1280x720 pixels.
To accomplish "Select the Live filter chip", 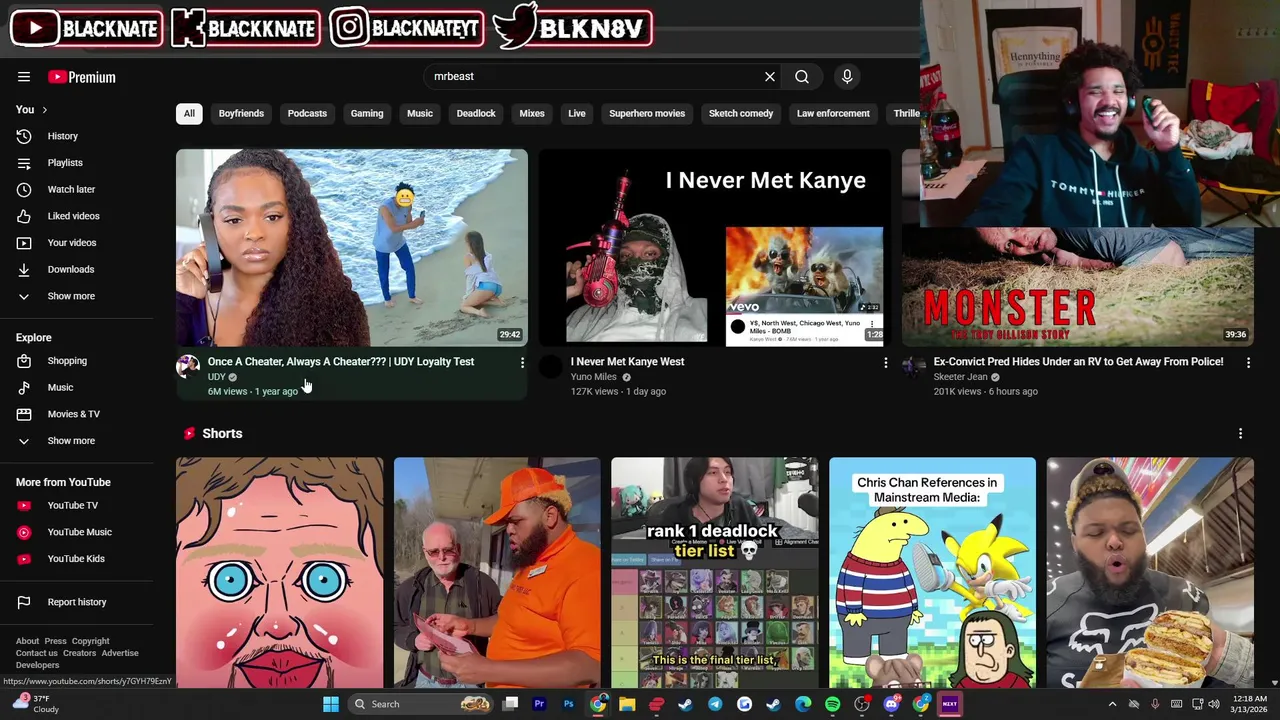I will pyautogui.click(x=577, y=113).
